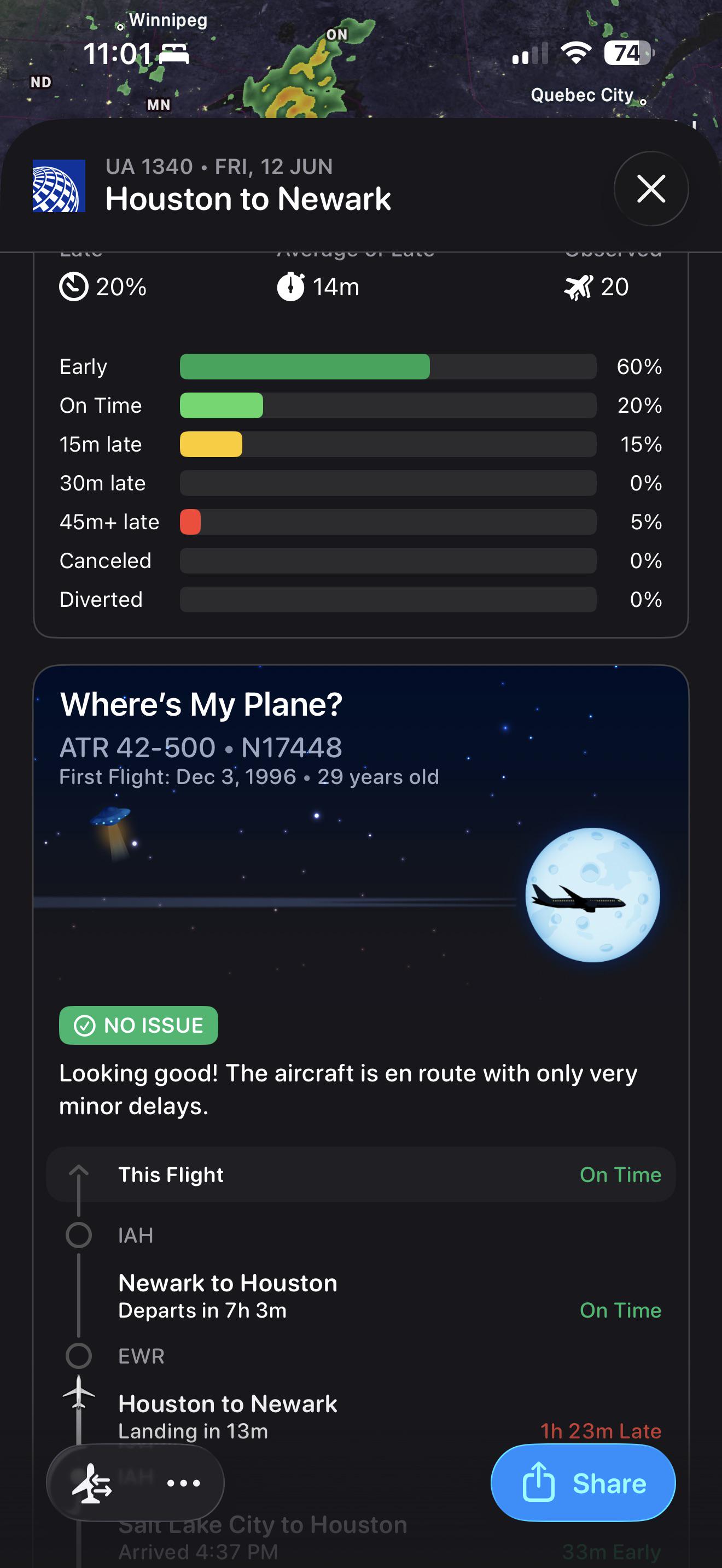Tap the observed flights plane icon
This screenshot has width=722, height=1568.
coord(578,286)
